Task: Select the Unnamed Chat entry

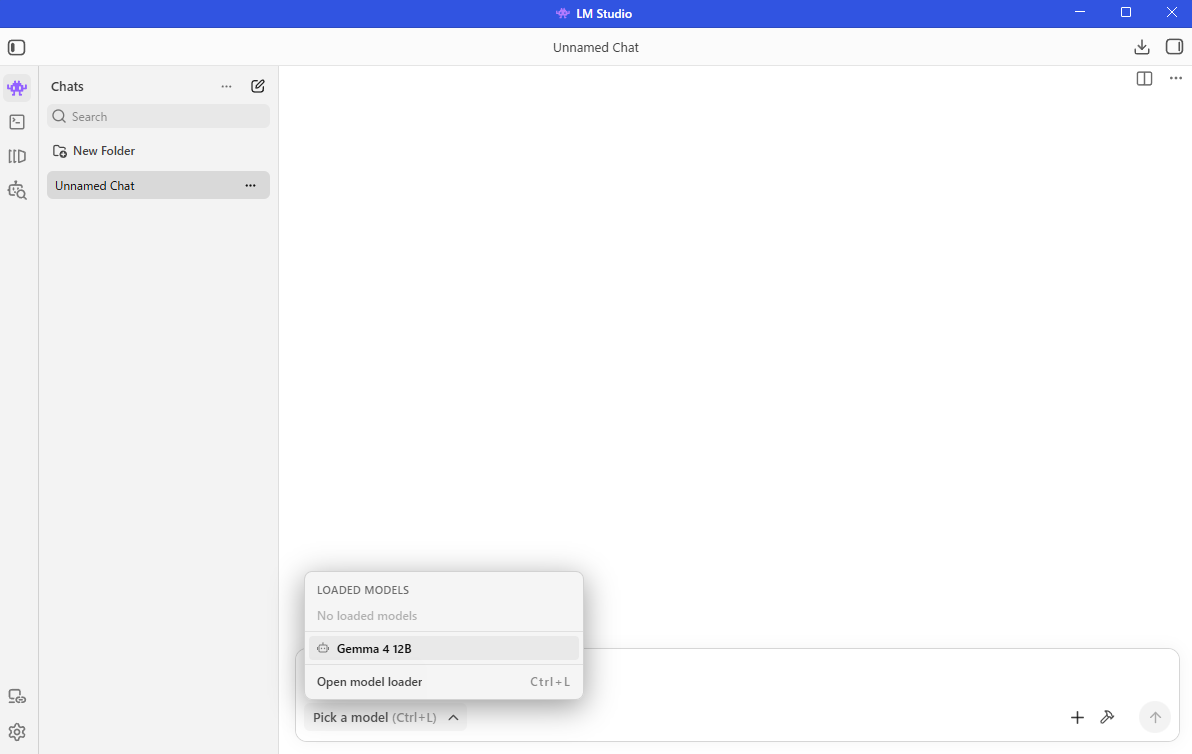Action: (x=158, y=185)
